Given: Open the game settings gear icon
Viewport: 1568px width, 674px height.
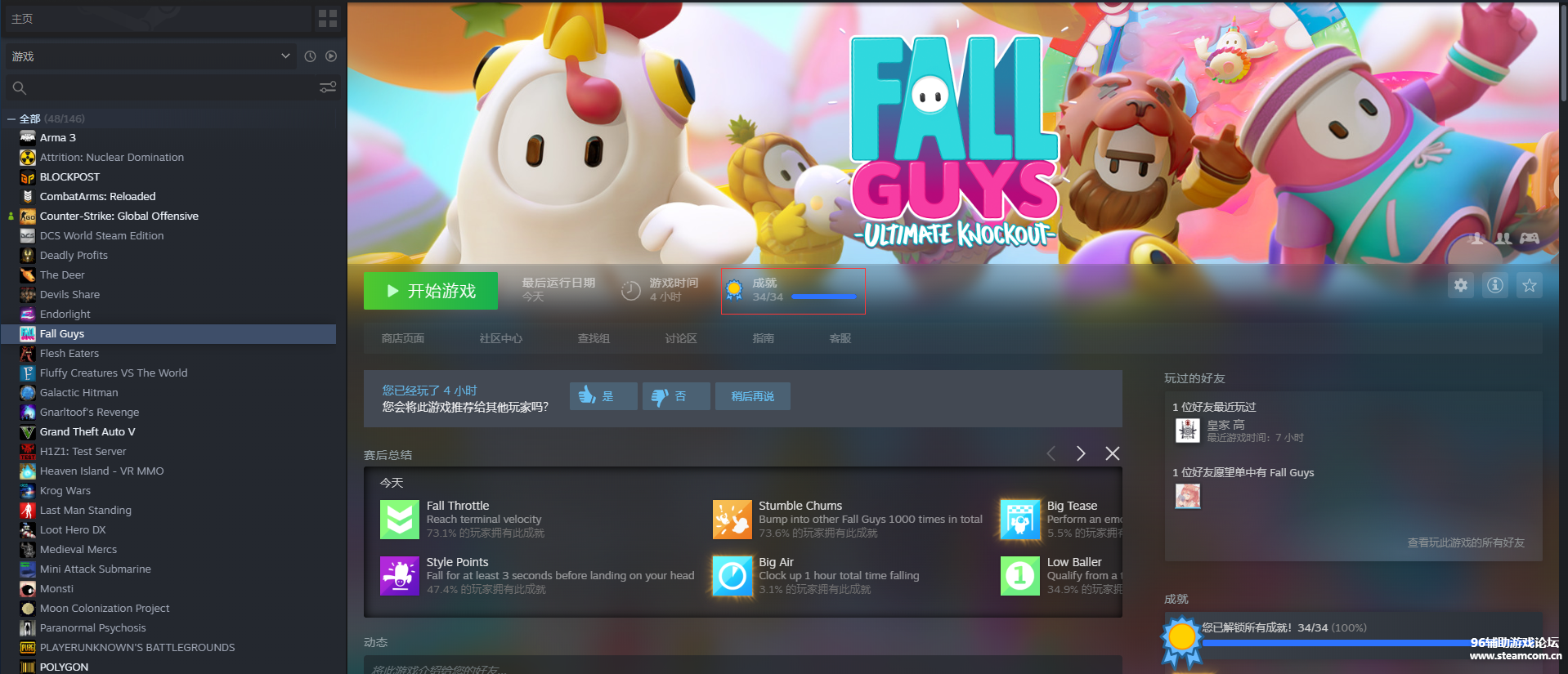Looking at the screenshot, I should pyautogui.click(x=1461, y=285).
